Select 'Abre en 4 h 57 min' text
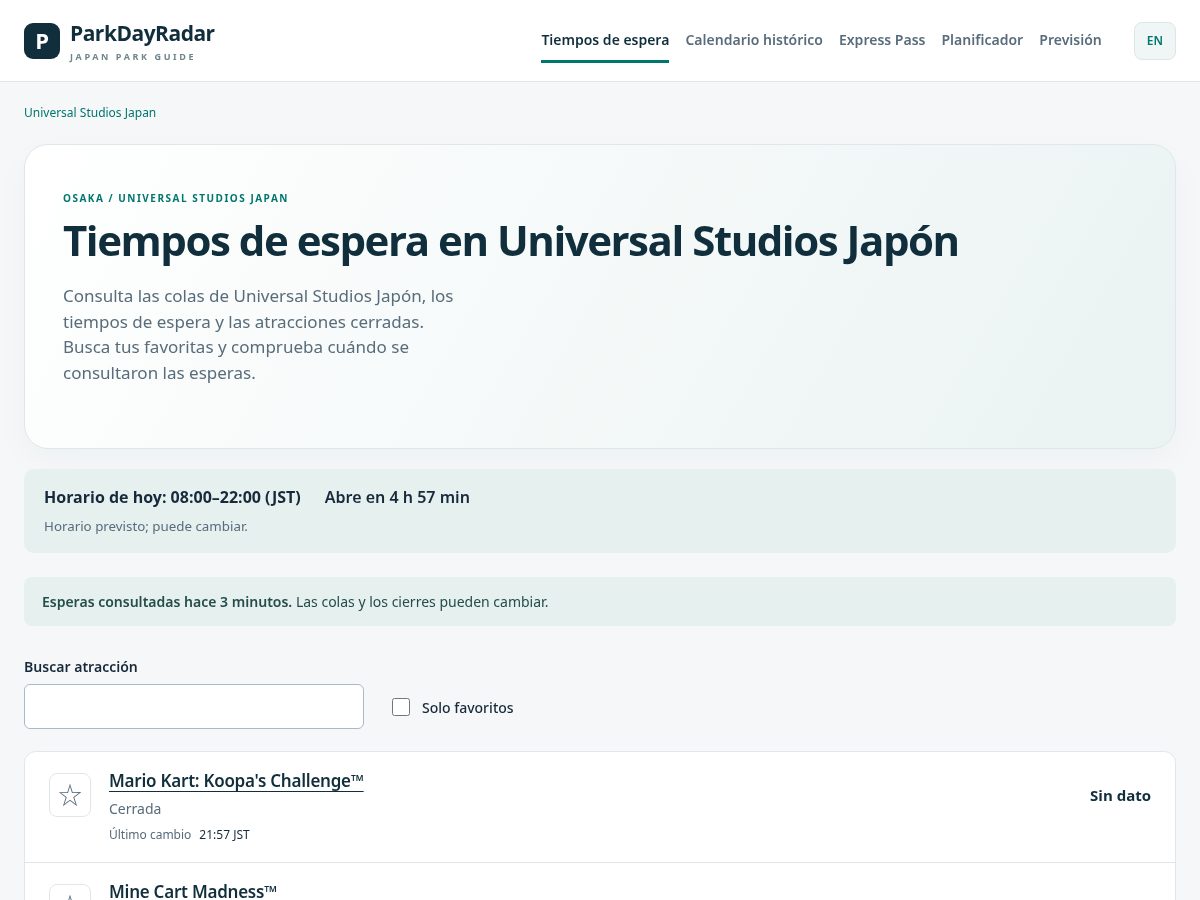This screenshot has height=900, width=1200. (x=397, y=497)
